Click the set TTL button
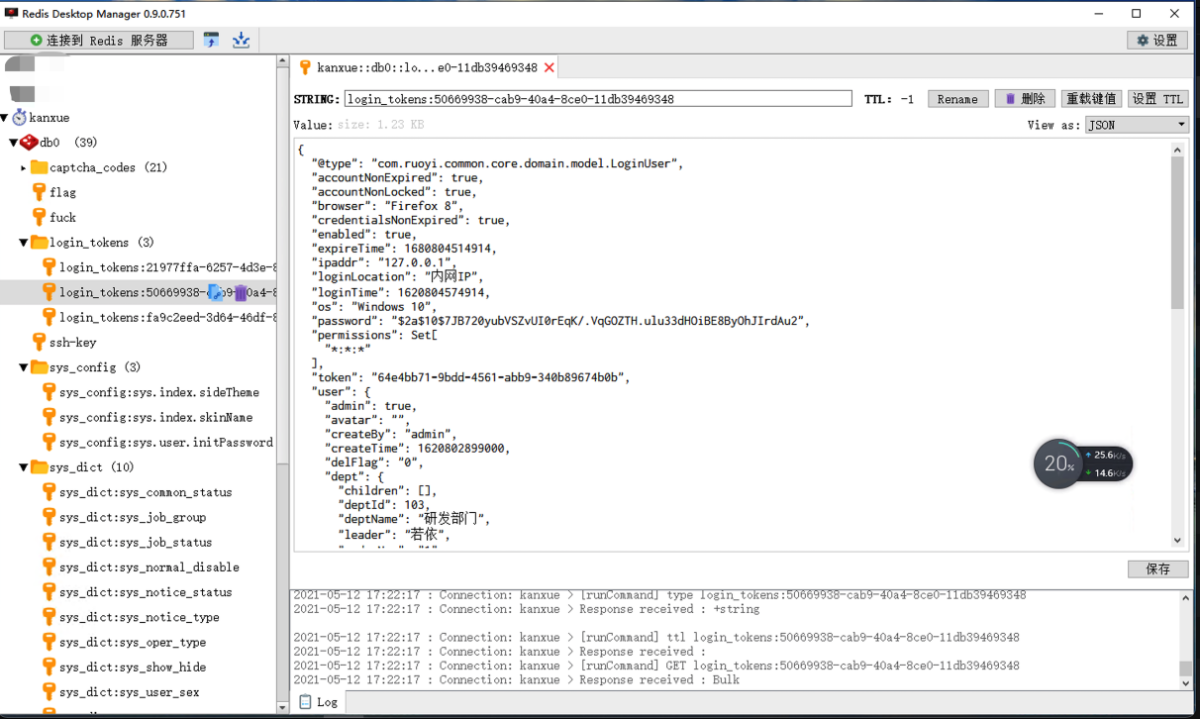The width and height of the screenshot is (1200, 719). click(1158, 99)
